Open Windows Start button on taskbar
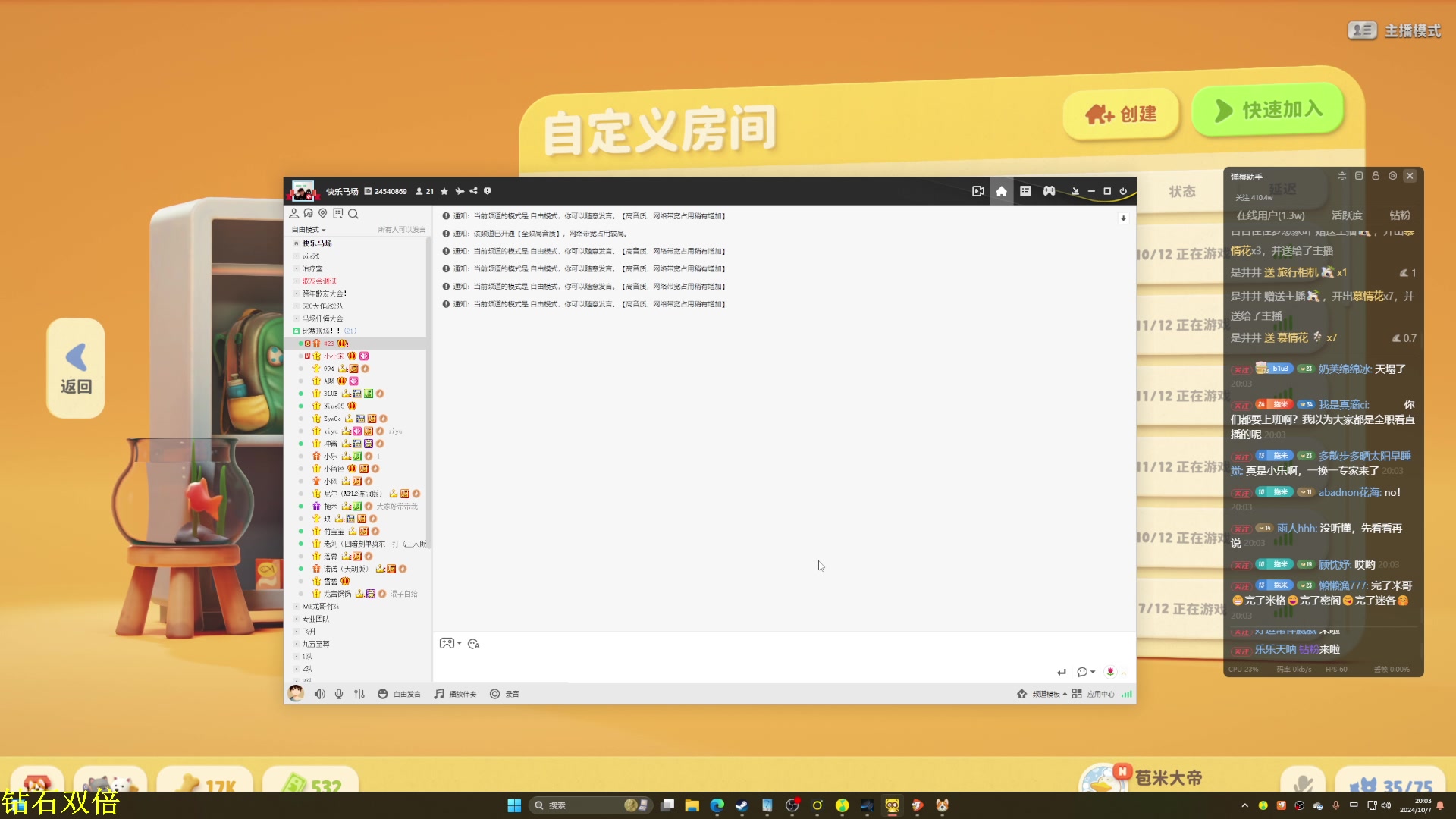Image resolution: width=1456 pixels, height=819 pixels. (x=514, y=805)
